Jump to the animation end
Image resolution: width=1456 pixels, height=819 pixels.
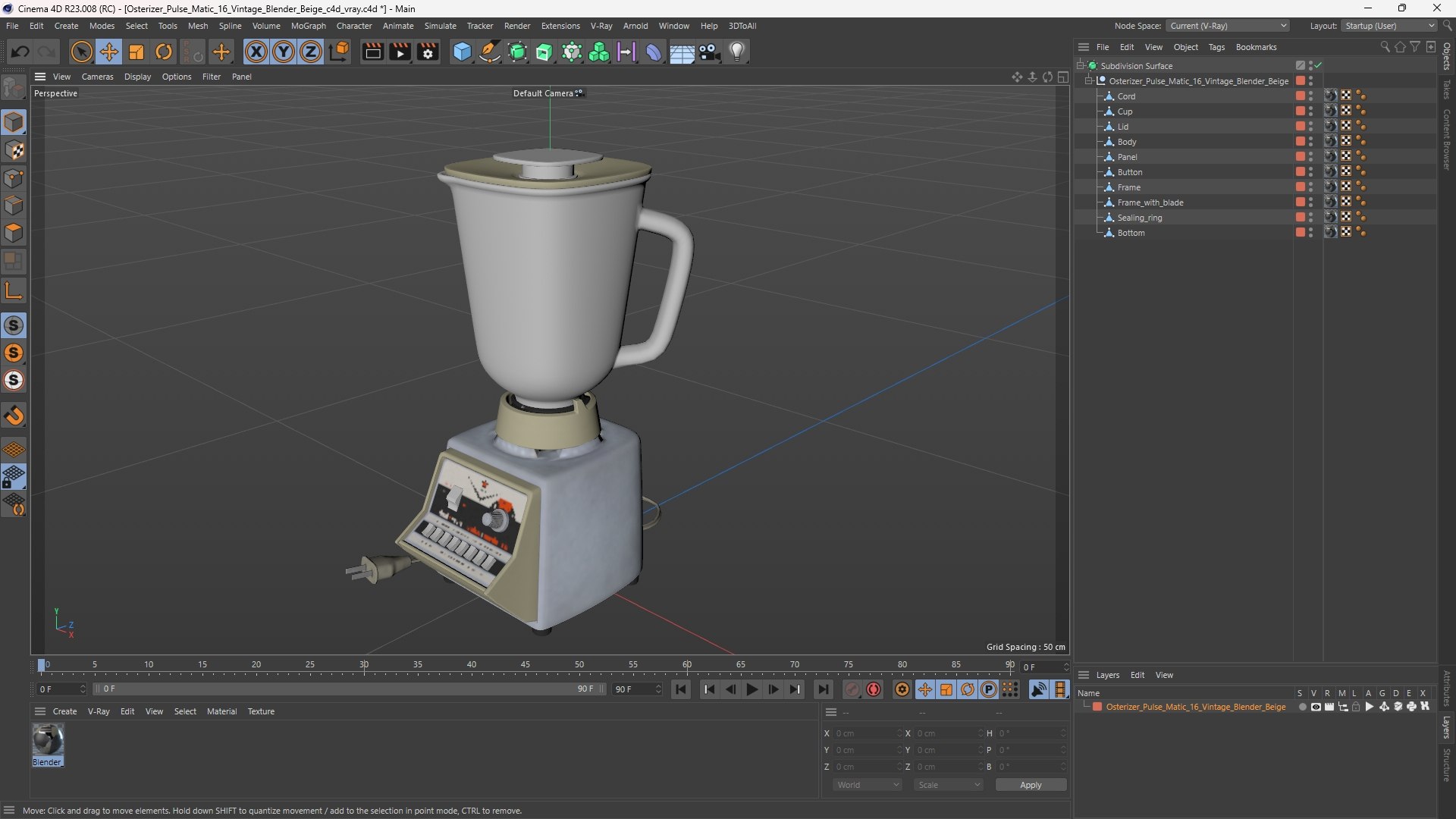[x=823, y=689]
